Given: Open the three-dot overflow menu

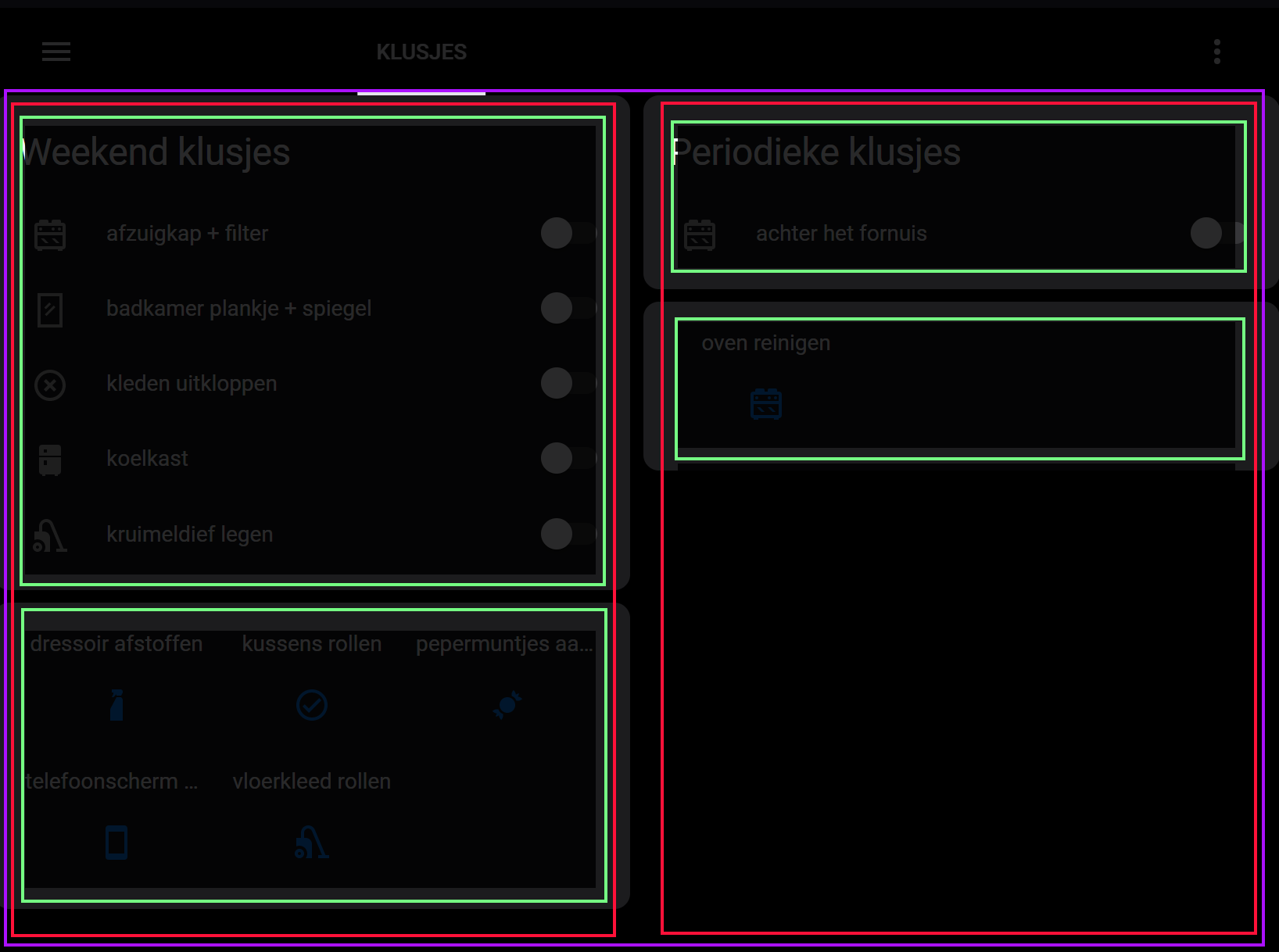Looking at the screenshot, I should pyautogui.click(x=1216, y=52).
